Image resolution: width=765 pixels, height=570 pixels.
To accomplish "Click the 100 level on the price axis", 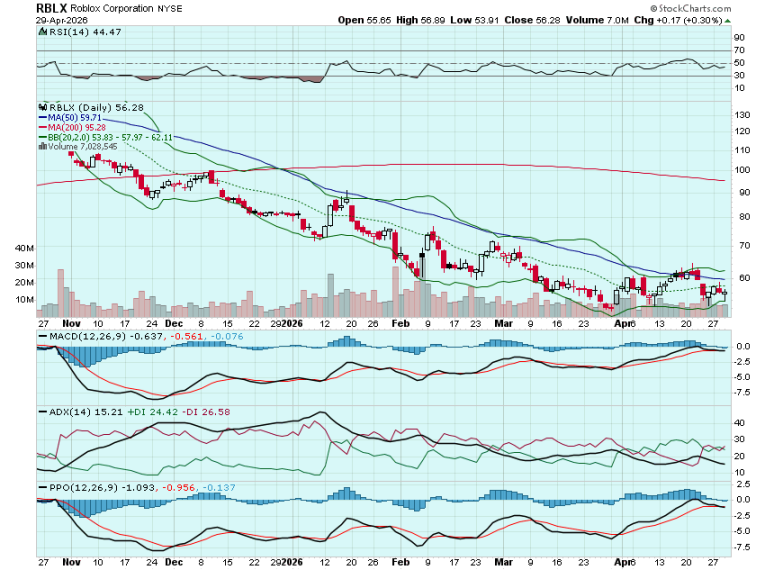I will click(x=742, y=167).
